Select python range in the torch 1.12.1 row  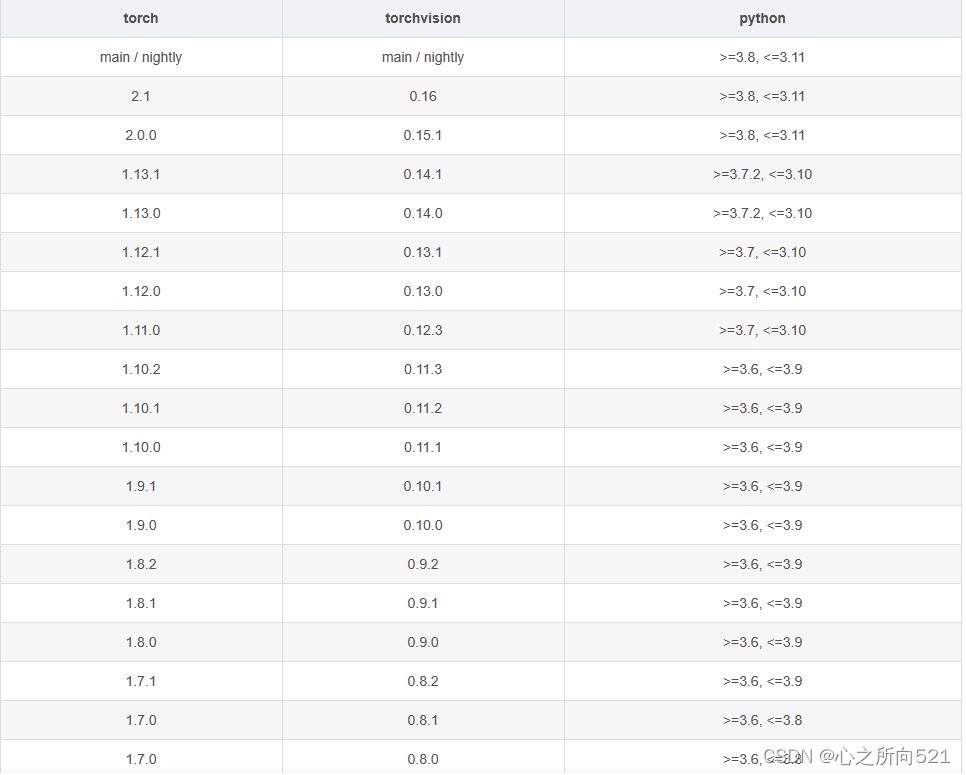point(763,252)
